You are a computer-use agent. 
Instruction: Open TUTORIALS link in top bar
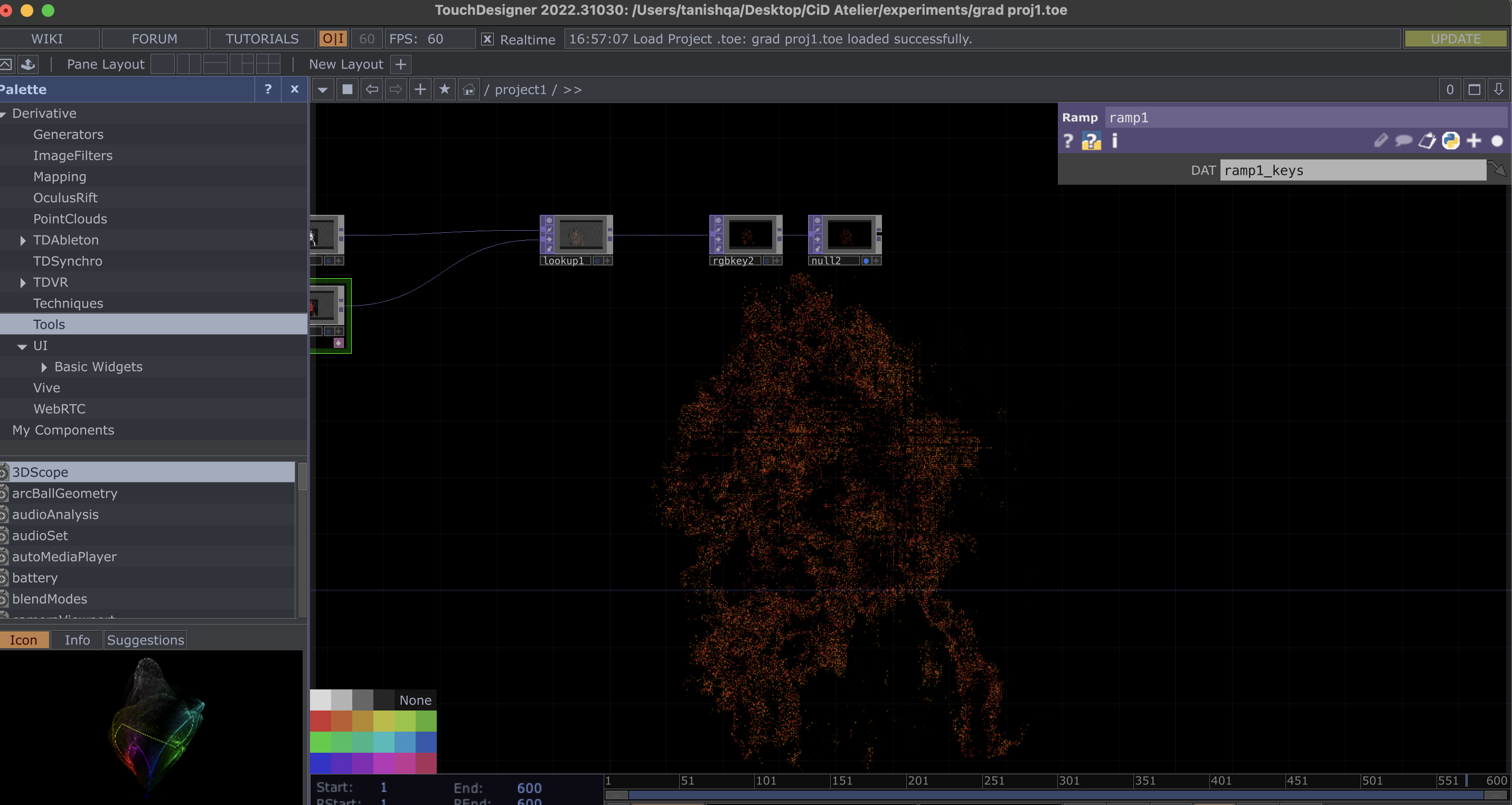[x=262, y=39]
